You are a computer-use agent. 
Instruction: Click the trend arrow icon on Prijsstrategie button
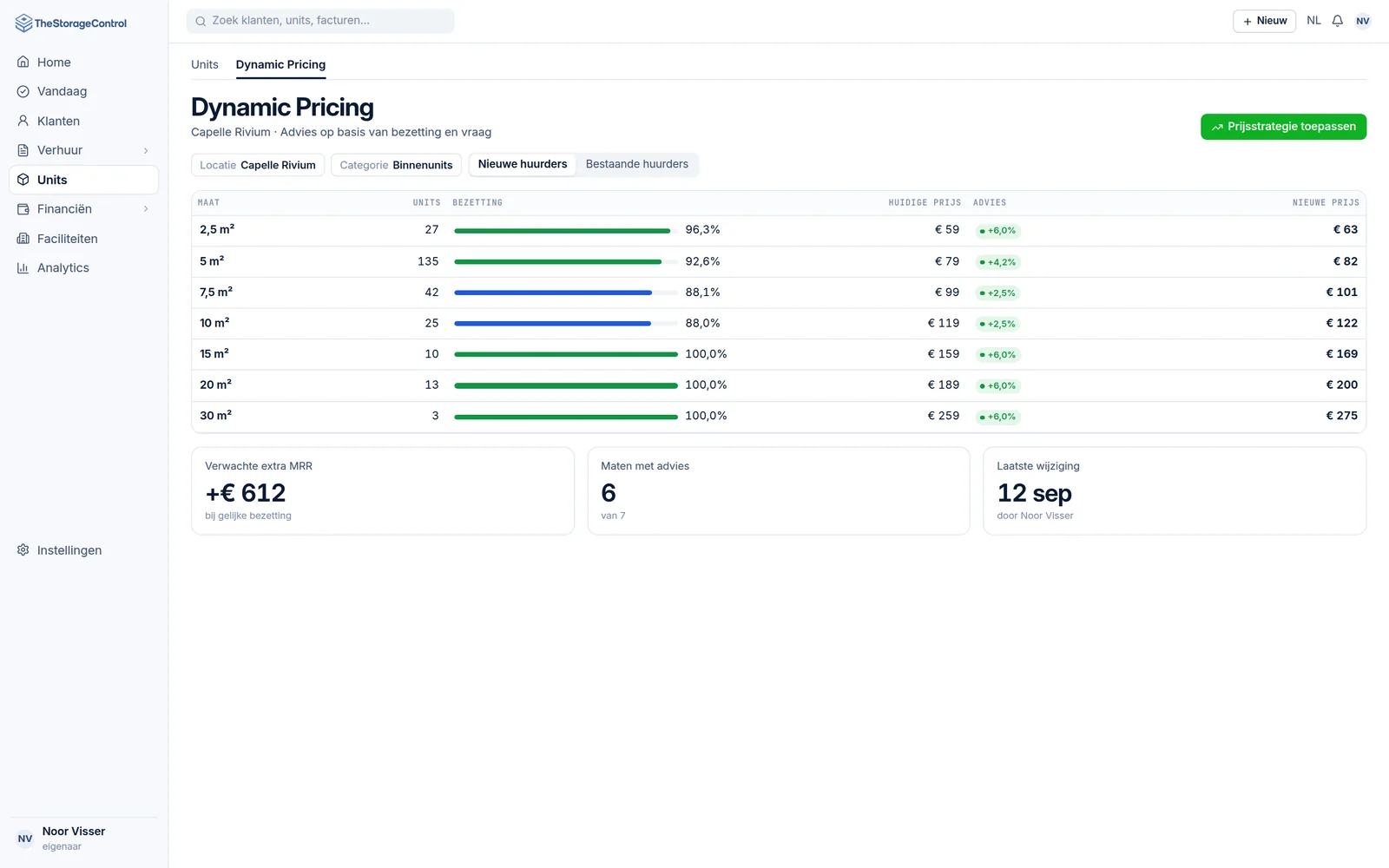point(1217,127)
